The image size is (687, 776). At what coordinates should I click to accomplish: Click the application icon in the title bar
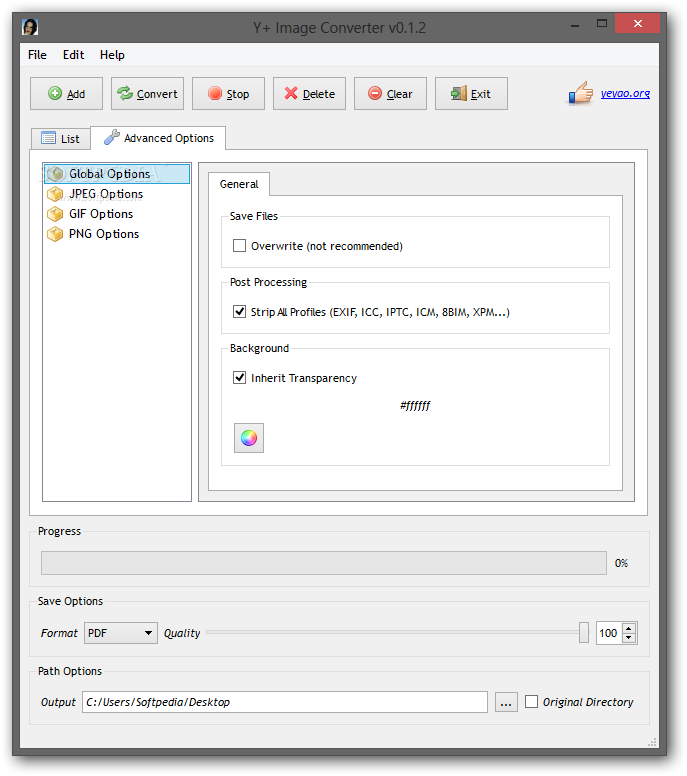pyautogui.click(x=30, y=27)
